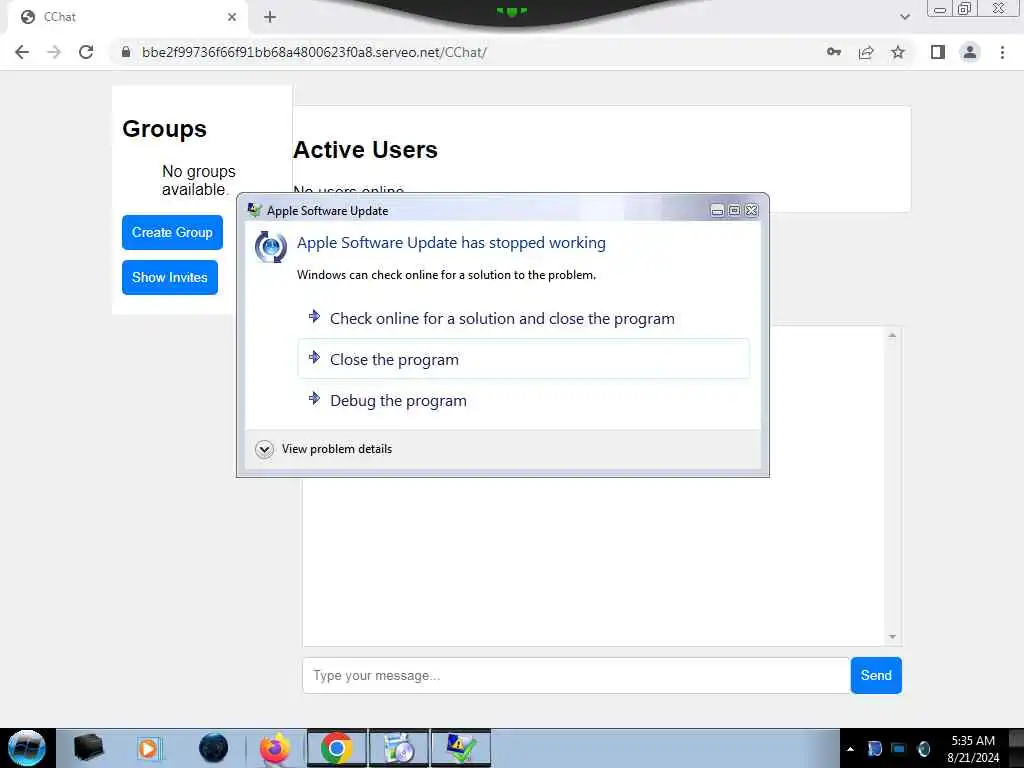
Task: Bookmark this page with the star icon
Action: pyautogui.click(x=898, y=52)
